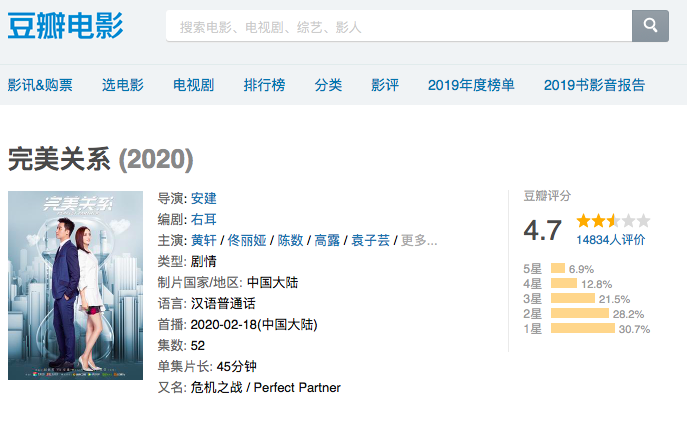Image resolution: width=687 pixels, height=426 pixels.
Task: Go to 选电影 section
Action: 123,85
